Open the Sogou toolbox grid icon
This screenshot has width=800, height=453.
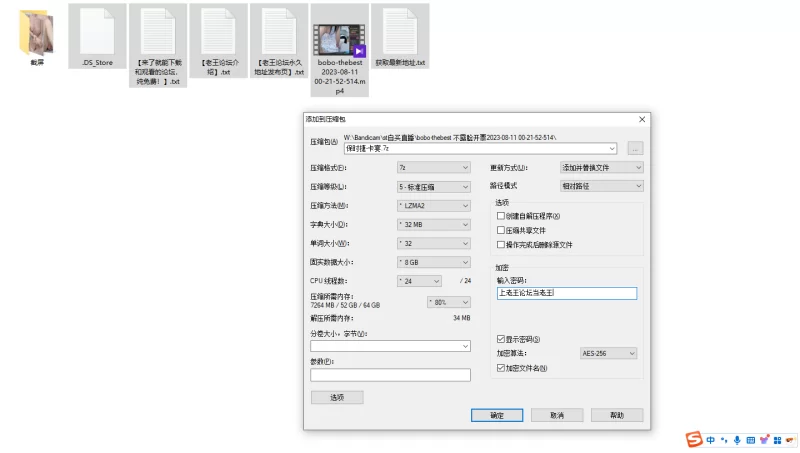tap(777, 440)
